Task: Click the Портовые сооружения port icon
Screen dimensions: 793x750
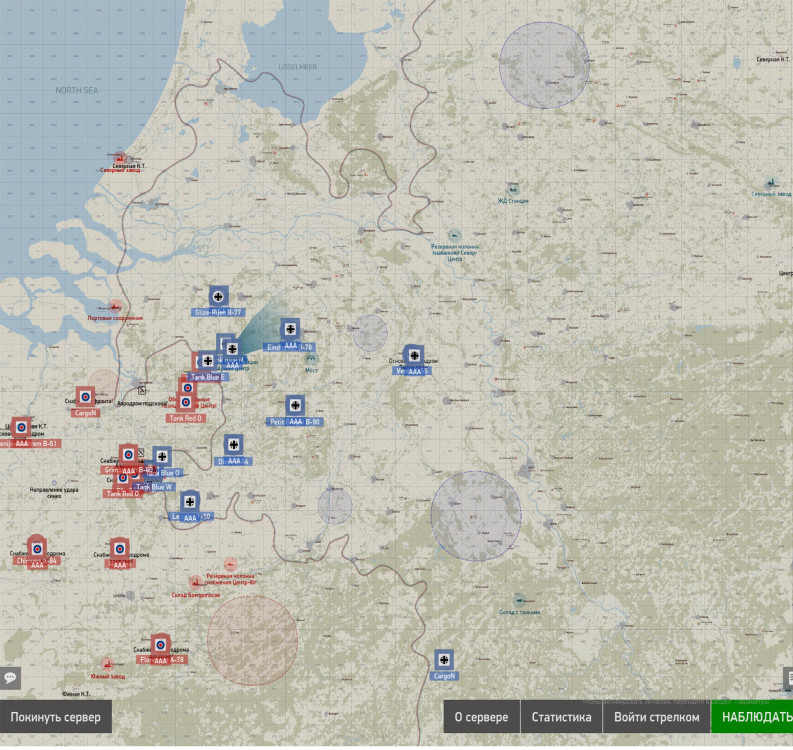Action: [115, 306]
